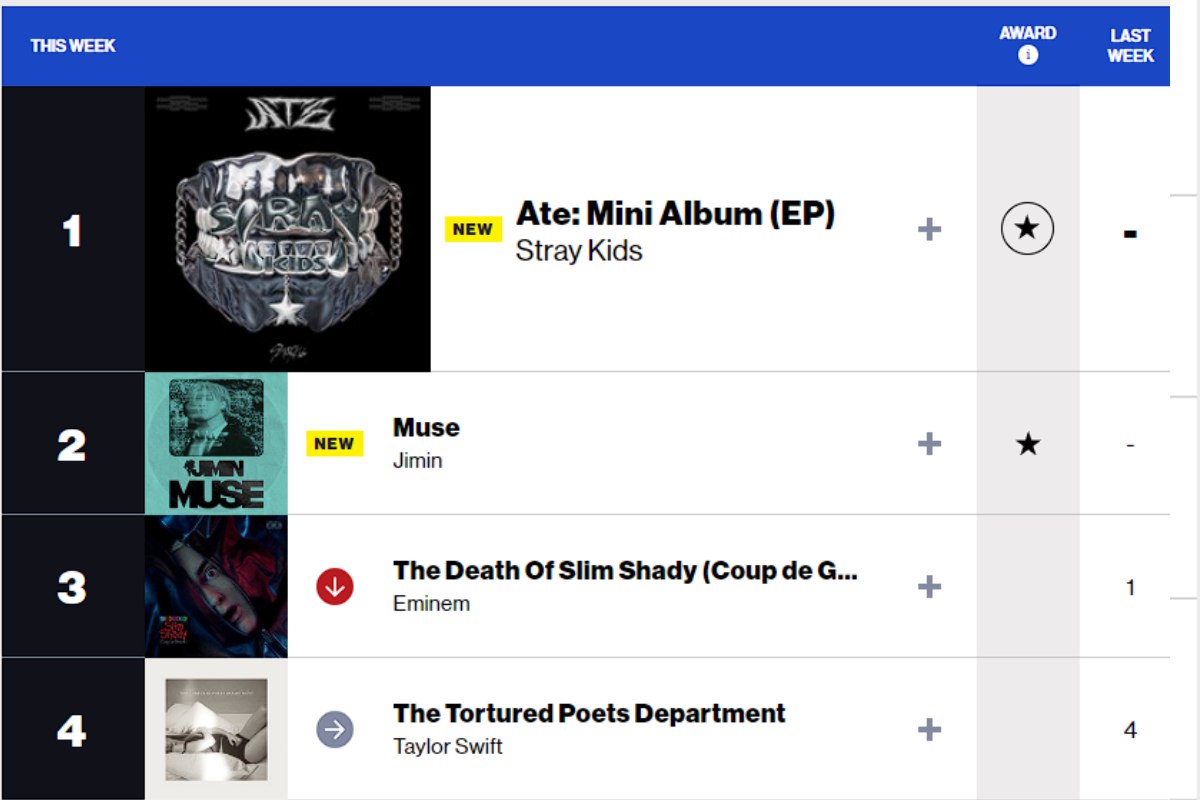Click last week's position number for Eminem
Image resolution: width=1200 pixels, height=800 pixels.
pos(1129,587)
